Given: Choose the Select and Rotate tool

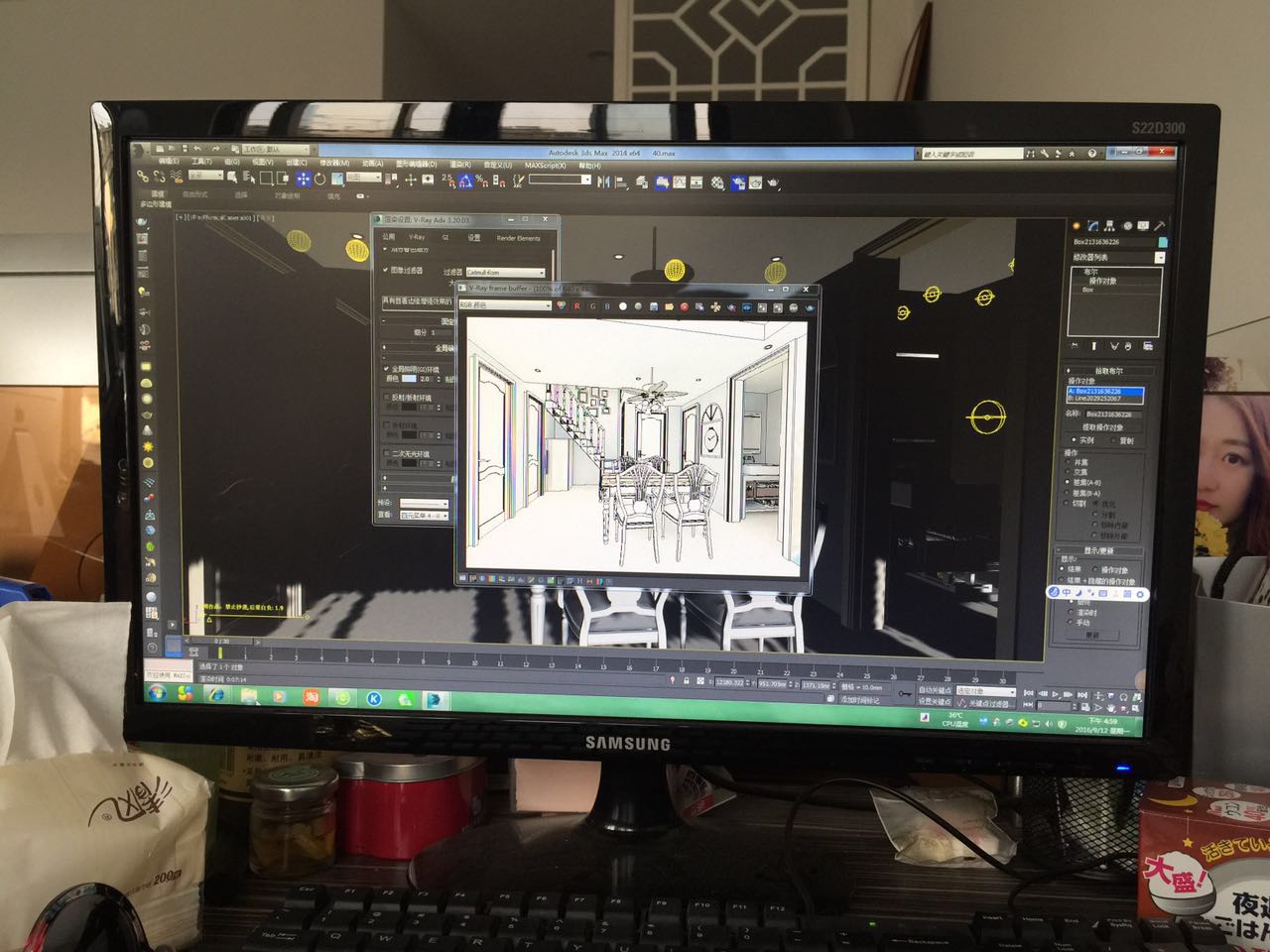Looking at the screenshot, I should coord(319,178).
